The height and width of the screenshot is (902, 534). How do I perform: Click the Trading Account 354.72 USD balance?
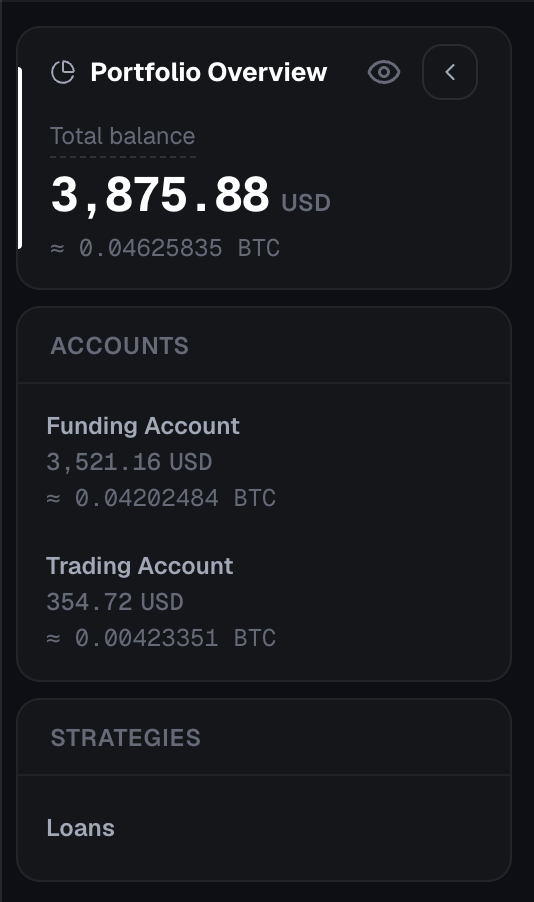click(x=115, y=602)
